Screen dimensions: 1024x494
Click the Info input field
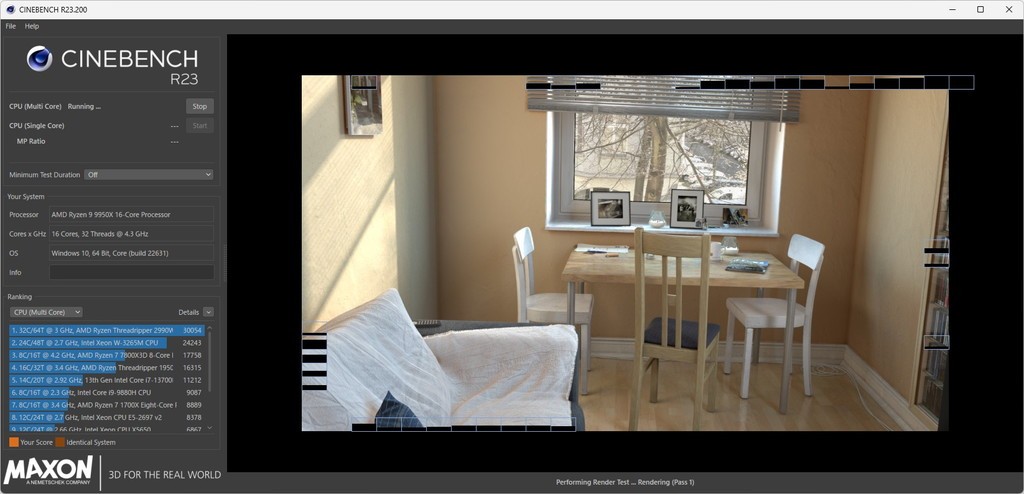(x=131, y=272)
